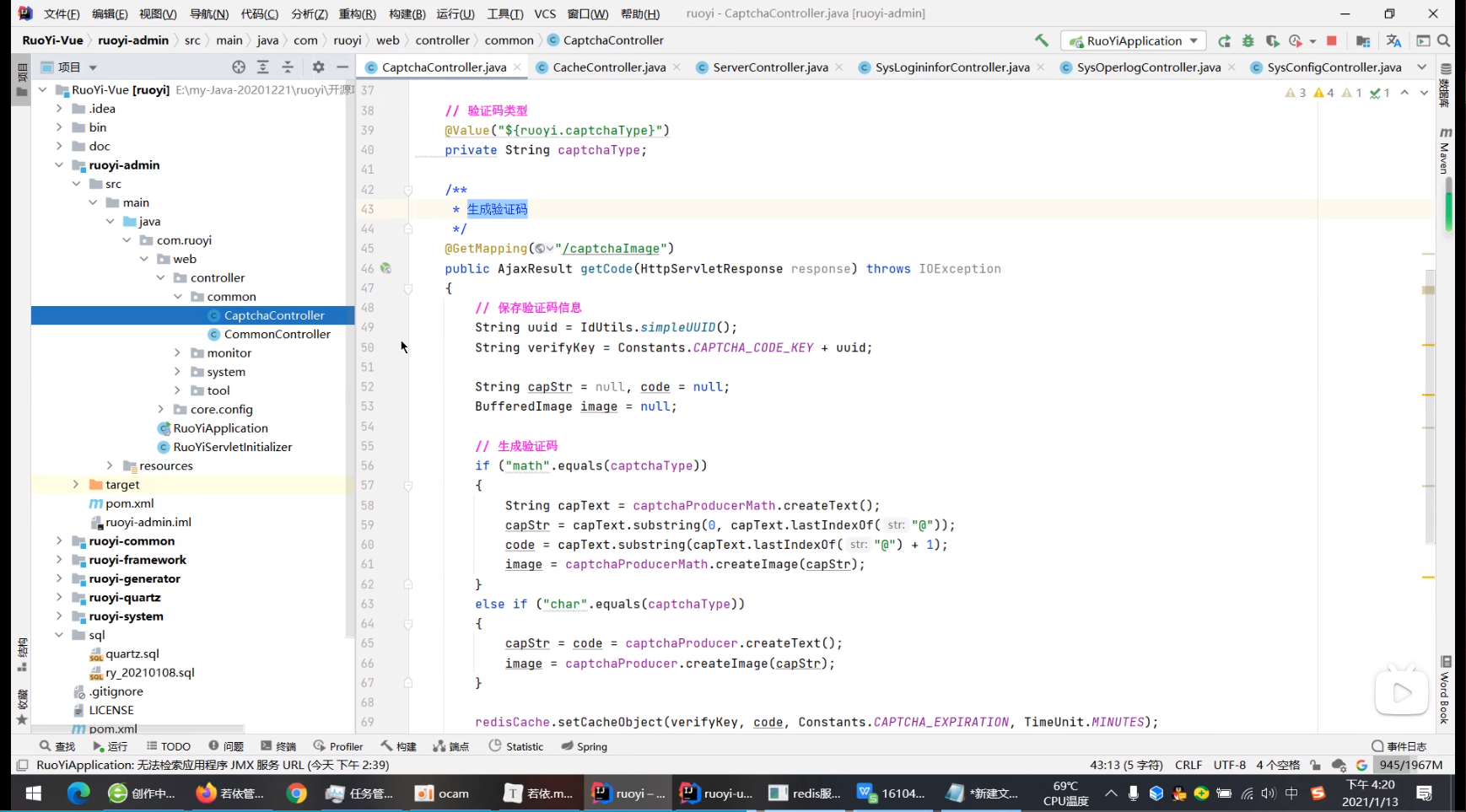The image size is (1466, 812).
Task: Expand all in Project panel toolbar
Action: tap(263, 67)
